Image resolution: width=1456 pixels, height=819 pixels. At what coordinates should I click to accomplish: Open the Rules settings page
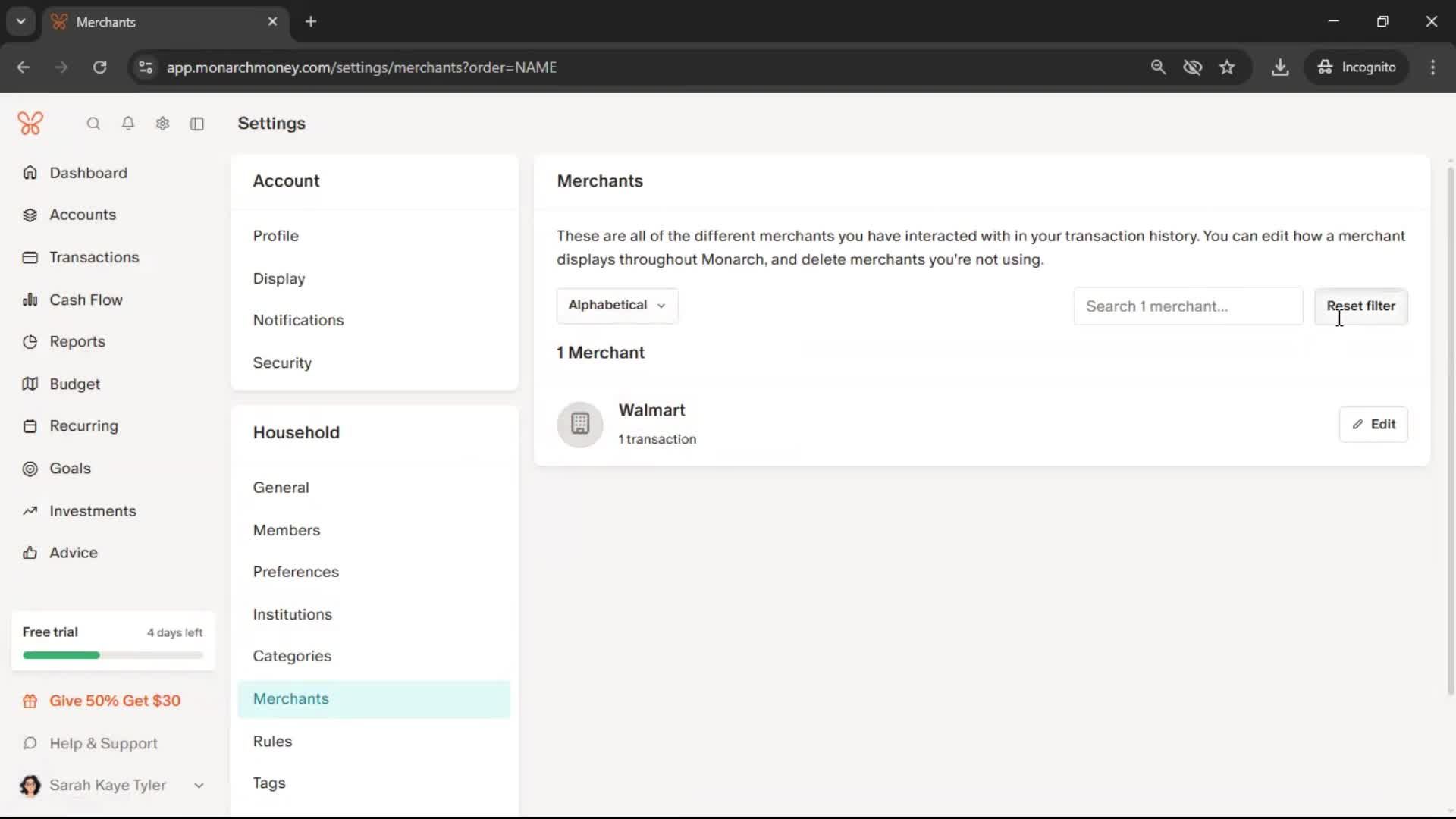[x=272, y=741]
